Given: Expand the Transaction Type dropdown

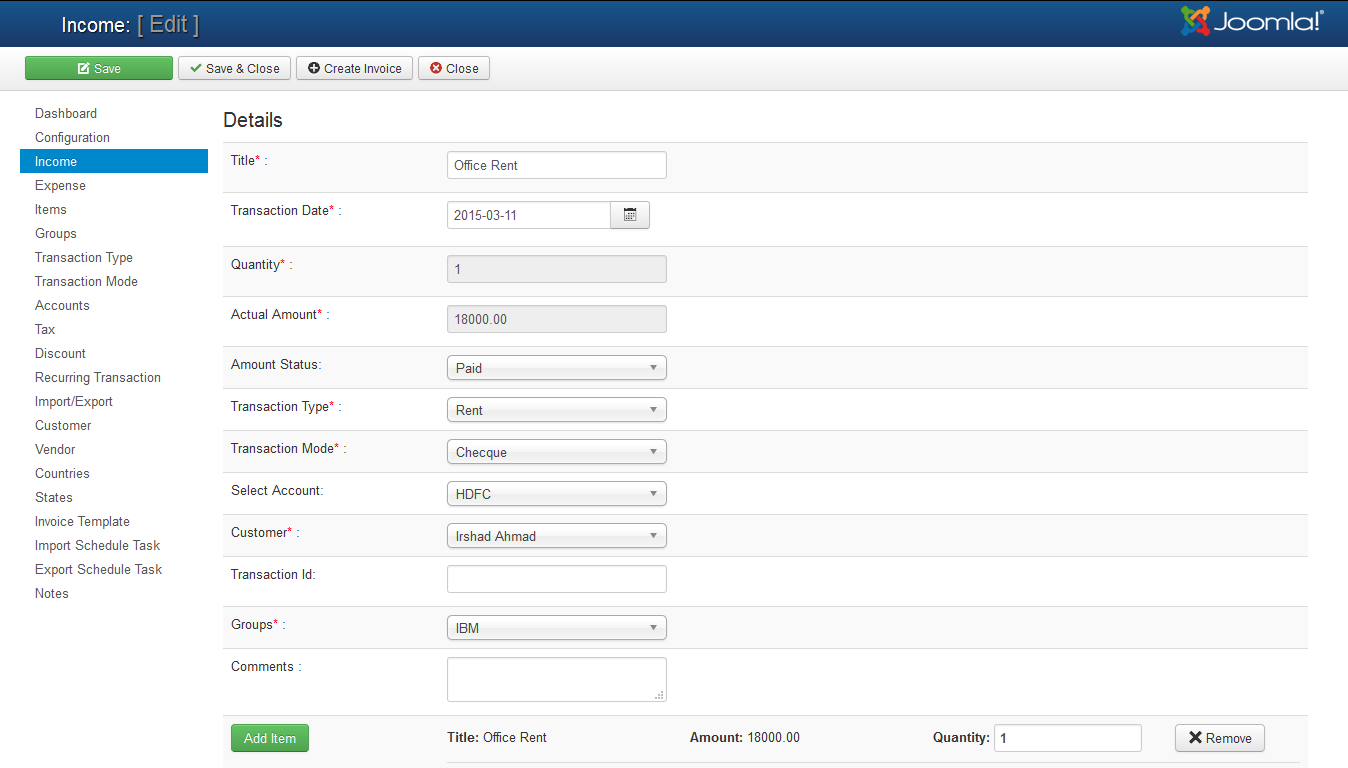Looking at the screenshot, I should (556, 410).
